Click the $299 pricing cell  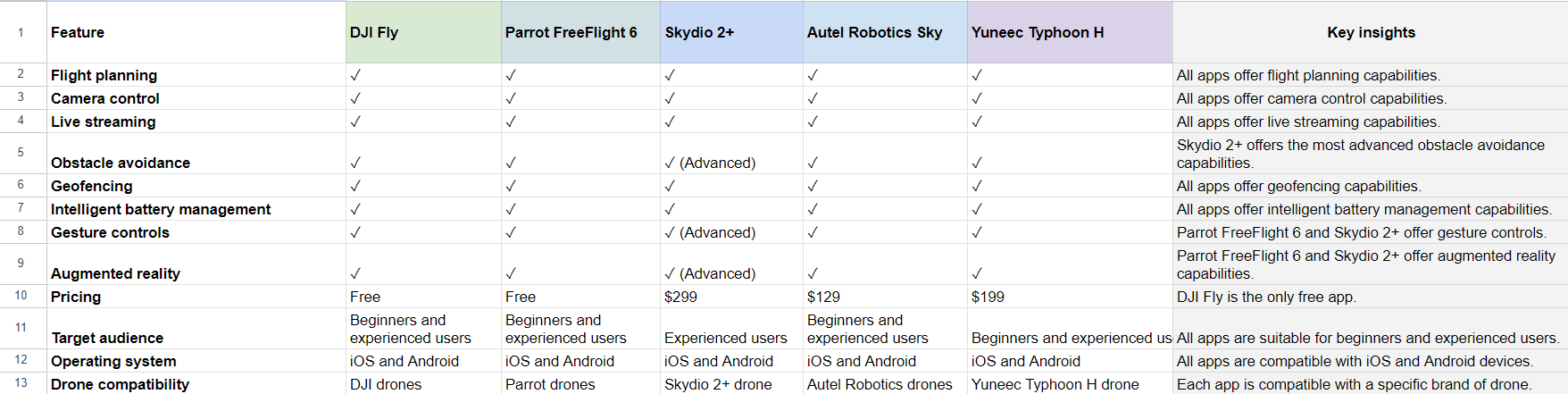(731, 297)
